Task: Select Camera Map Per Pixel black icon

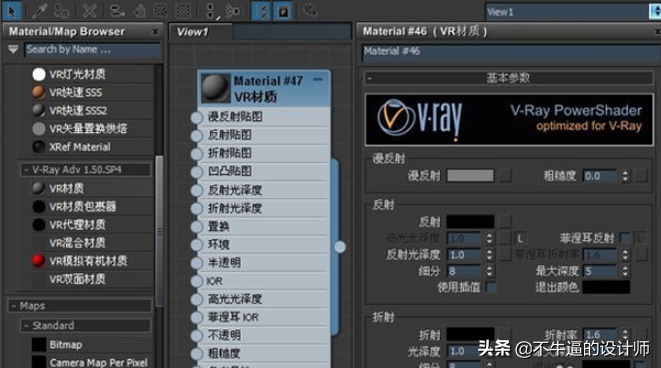Action: coord(39,363)
